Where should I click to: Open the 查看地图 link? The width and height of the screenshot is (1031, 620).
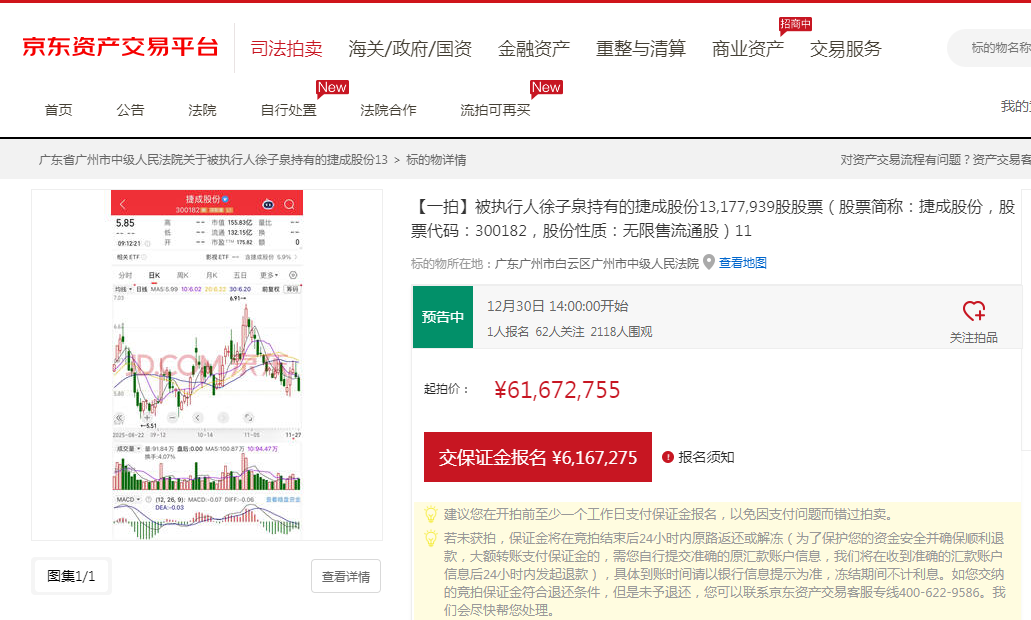point(742,263)
